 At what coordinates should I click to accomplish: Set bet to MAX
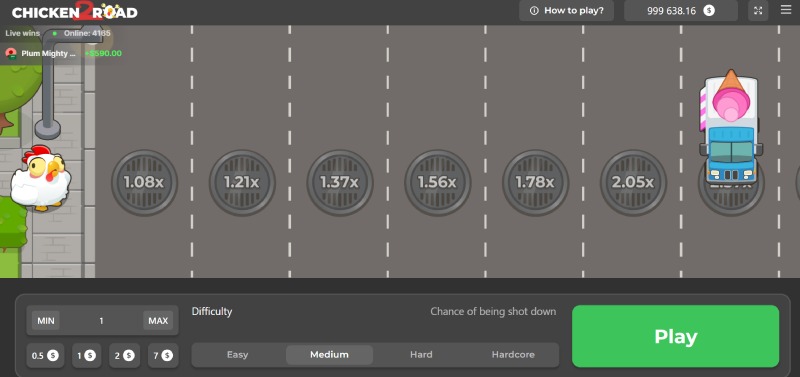point(158,321)
